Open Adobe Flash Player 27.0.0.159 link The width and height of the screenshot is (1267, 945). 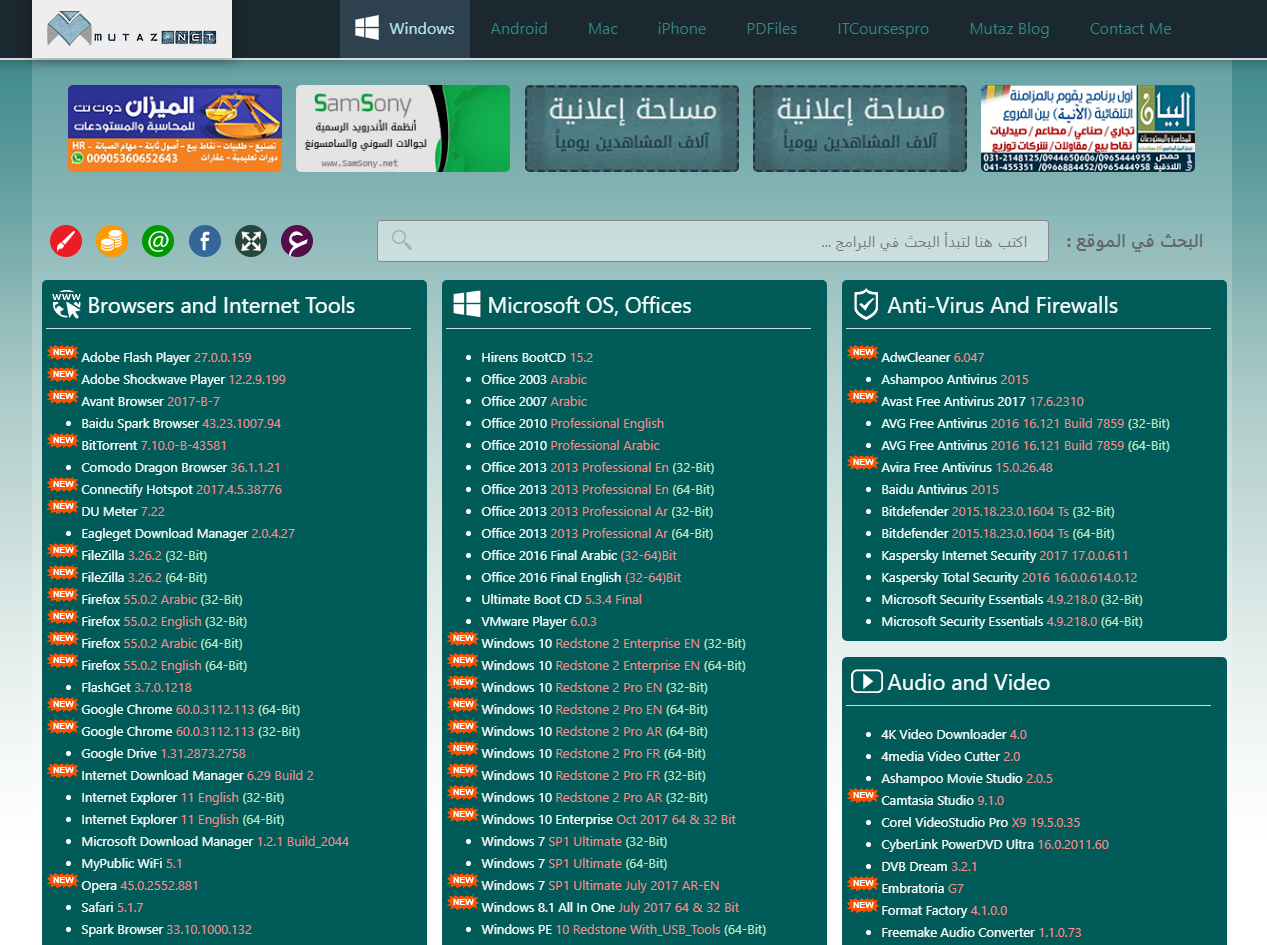tap(166, 357)
